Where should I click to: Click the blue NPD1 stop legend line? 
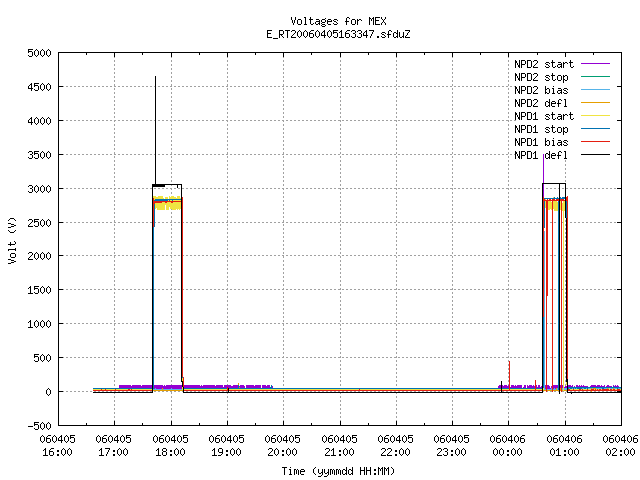[x=596, y=129]
